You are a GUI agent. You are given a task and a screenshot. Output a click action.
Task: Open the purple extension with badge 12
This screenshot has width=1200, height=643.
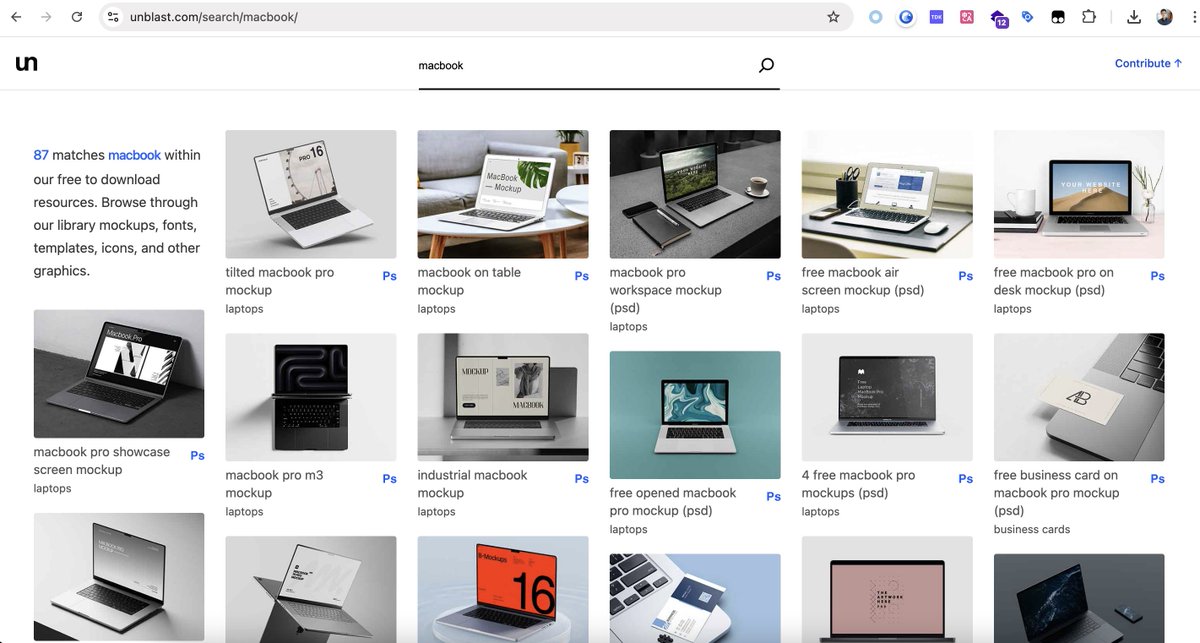pos(998,18)
